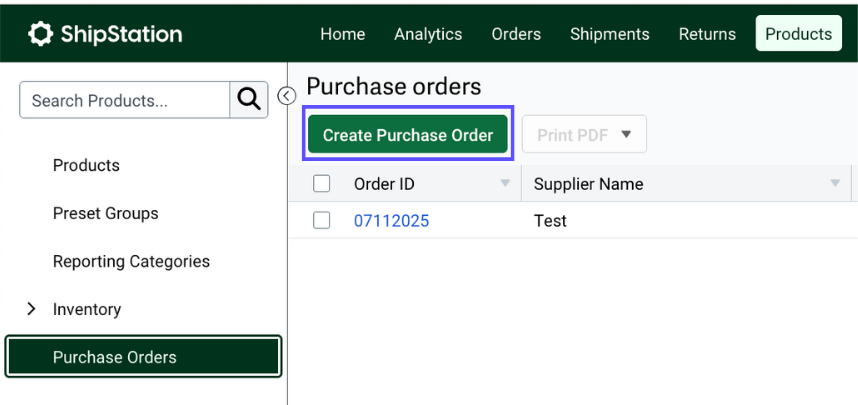858x405 pixels.
Task: Click the Search Products input field
Action: click(125, 100)
